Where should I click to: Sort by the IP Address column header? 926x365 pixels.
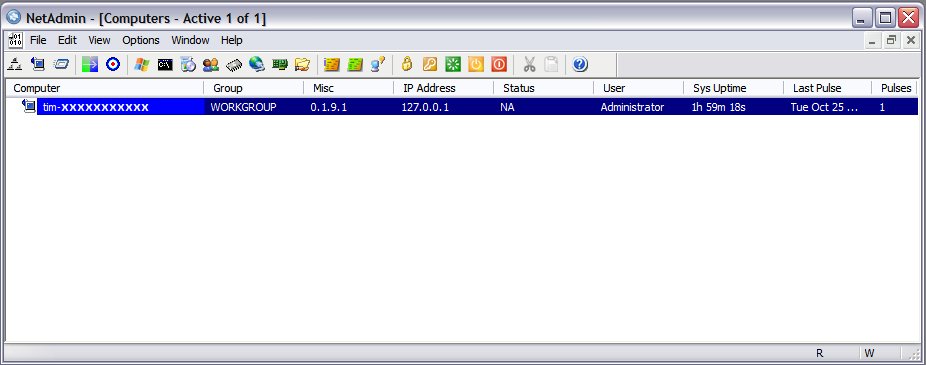point(444,88)
